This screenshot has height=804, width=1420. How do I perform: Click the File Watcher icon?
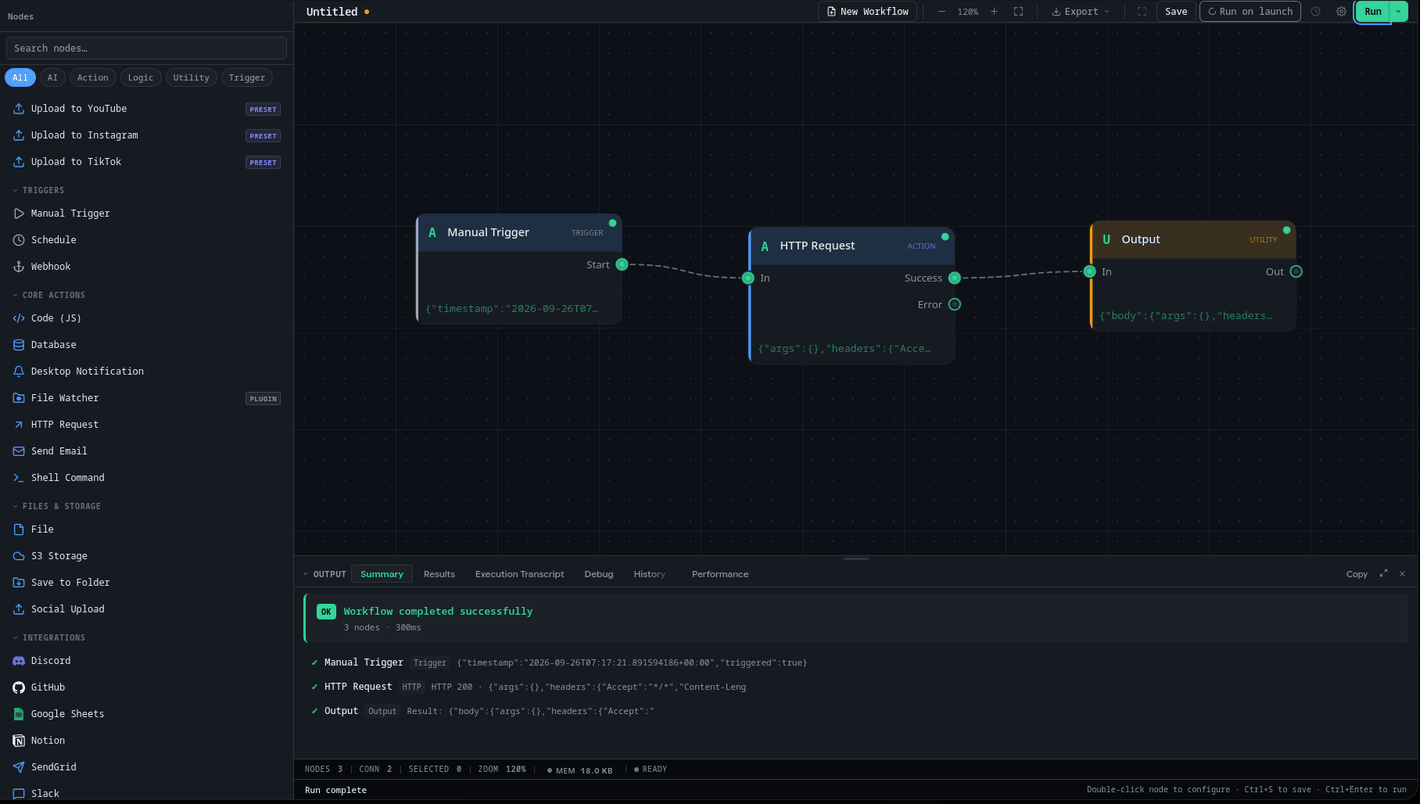tap(18, 398)
